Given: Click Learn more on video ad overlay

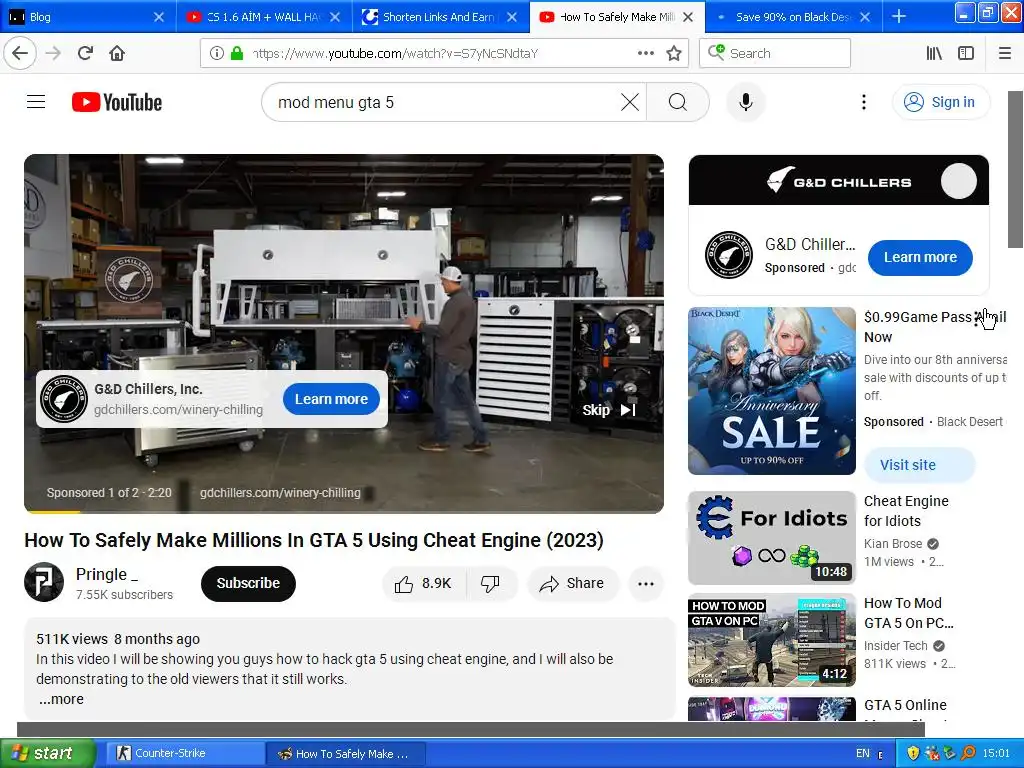Looking at the screenshot, I should tap(331, 399).
